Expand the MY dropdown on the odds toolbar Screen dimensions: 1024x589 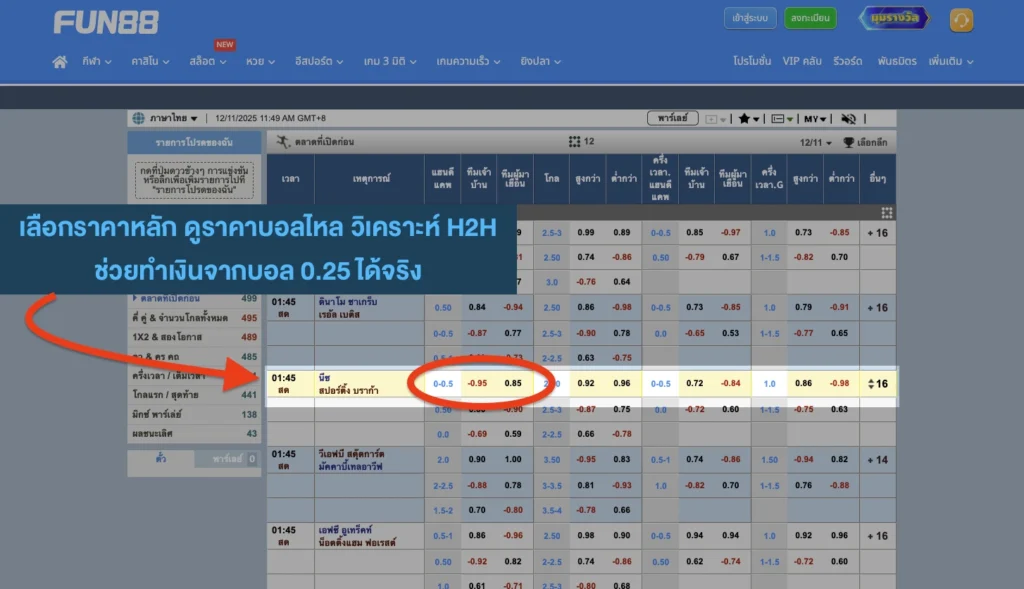pyautogui.click(x=814, y=118)
